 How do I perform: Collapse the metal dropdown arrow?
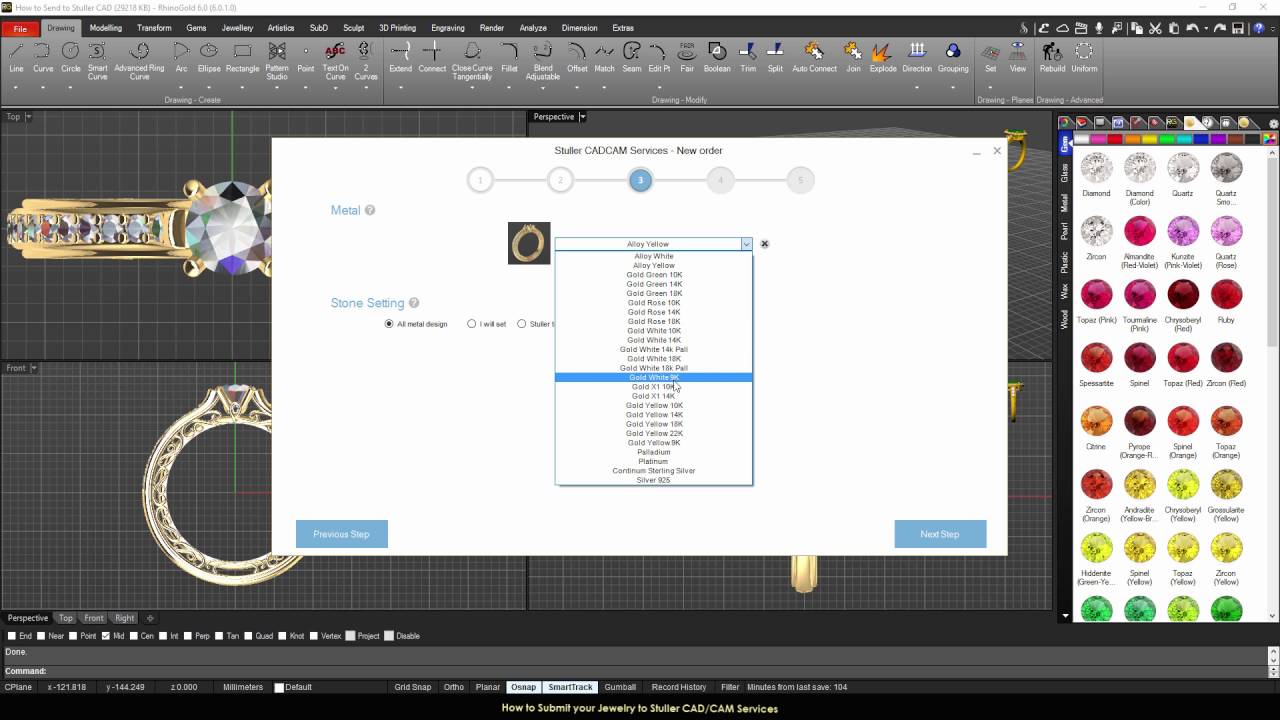[746, 244]
